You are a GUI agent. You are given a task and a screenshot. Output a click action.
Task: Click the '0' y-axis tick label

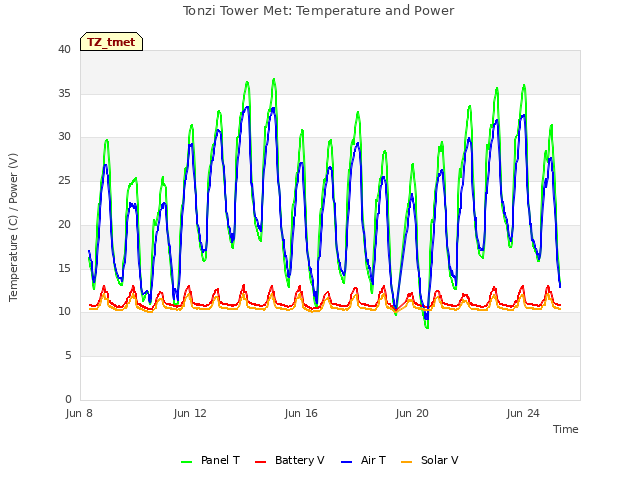click(x=68, y=399)
